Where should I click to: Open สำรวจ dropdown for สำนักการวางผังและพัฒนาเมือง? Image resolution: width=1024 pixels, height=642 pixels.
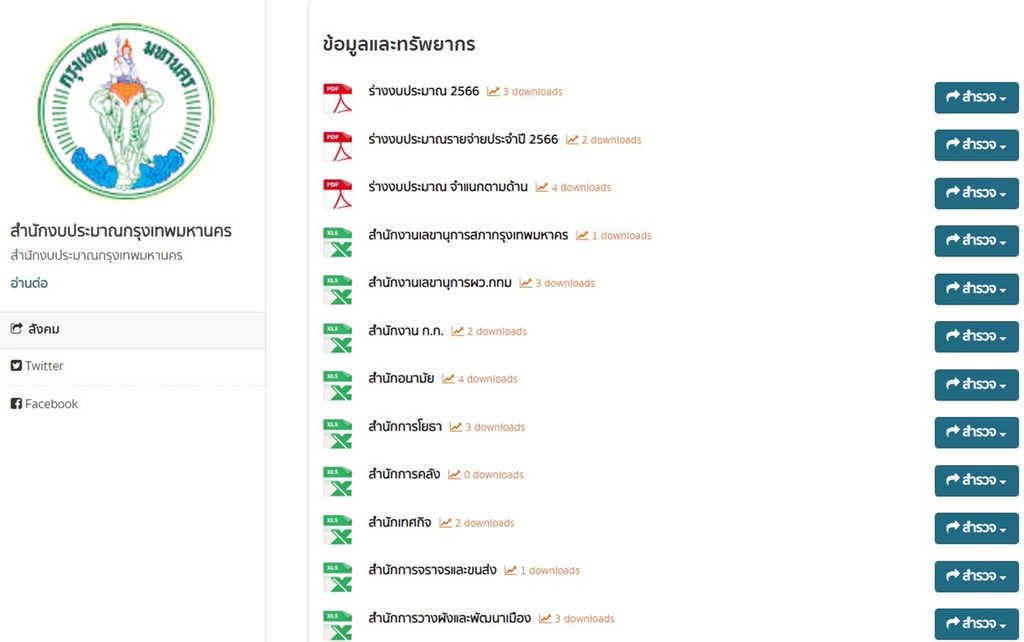pyautogui.click(x=976, y=624)
